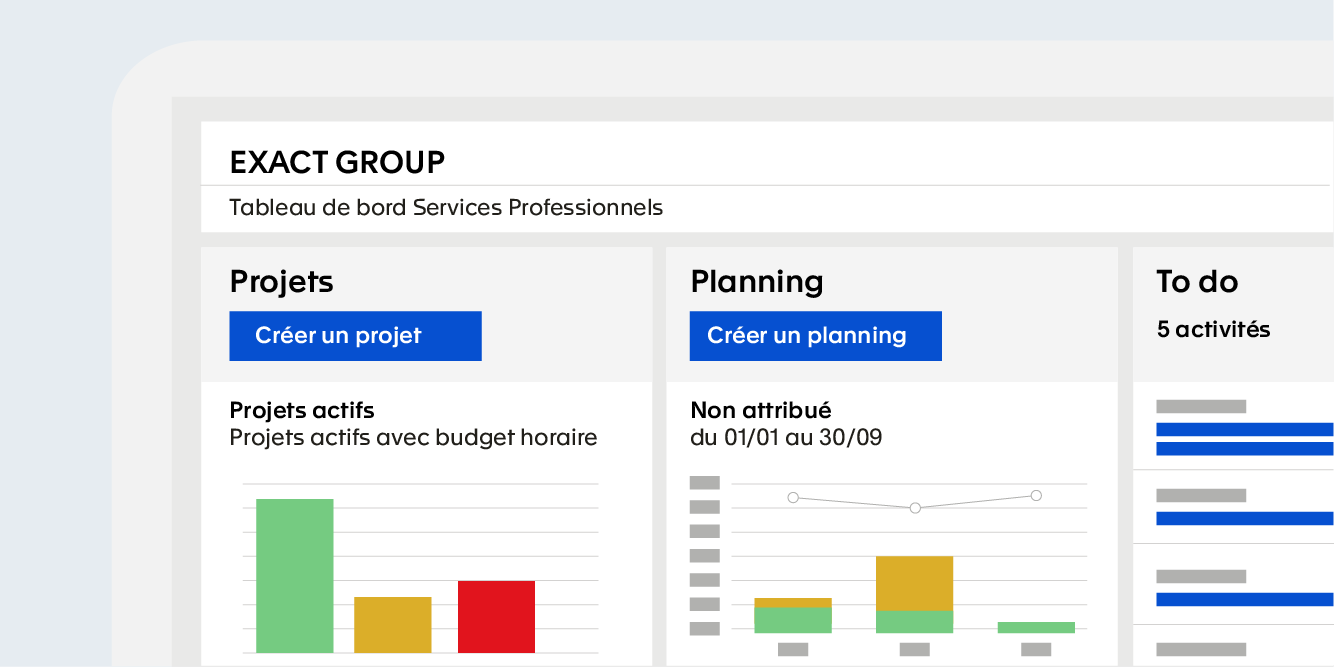Screen dimensions: 1334x667
Task: Click the tallest stacked bar in Planning chart
Action: [x=914, y=595]
